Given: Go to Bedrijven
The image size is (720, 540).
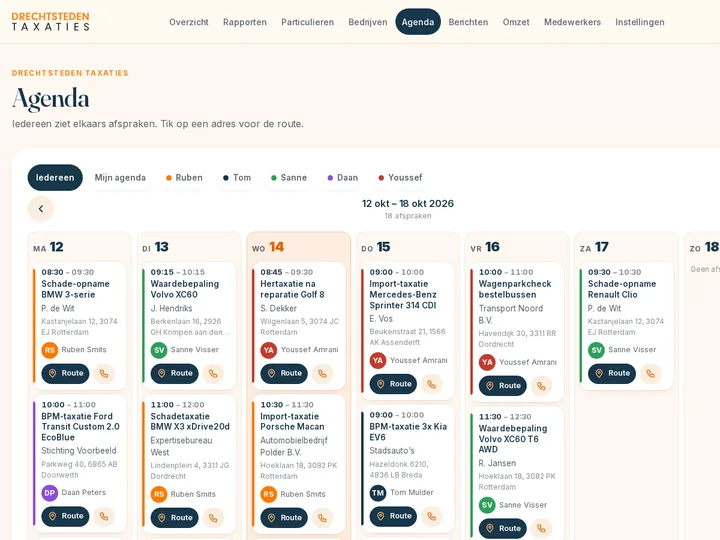Looking at the screenshot, I should pos(368,22).
